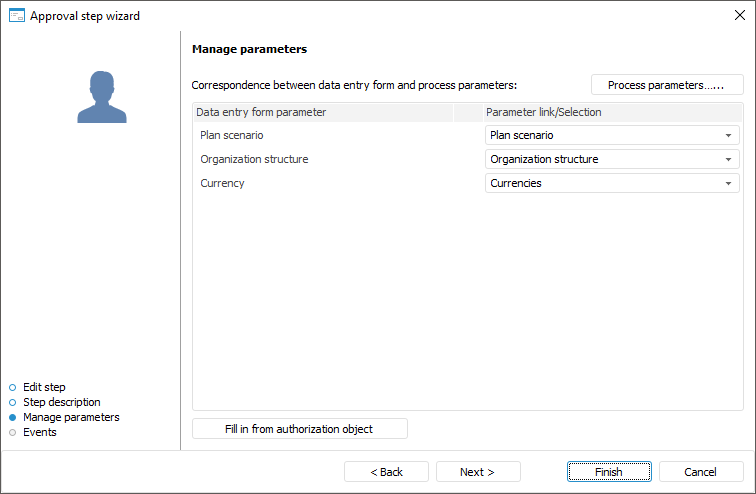756x494 pixels.
Task: Click the wizard window icon in title bar
Action: 16,15
